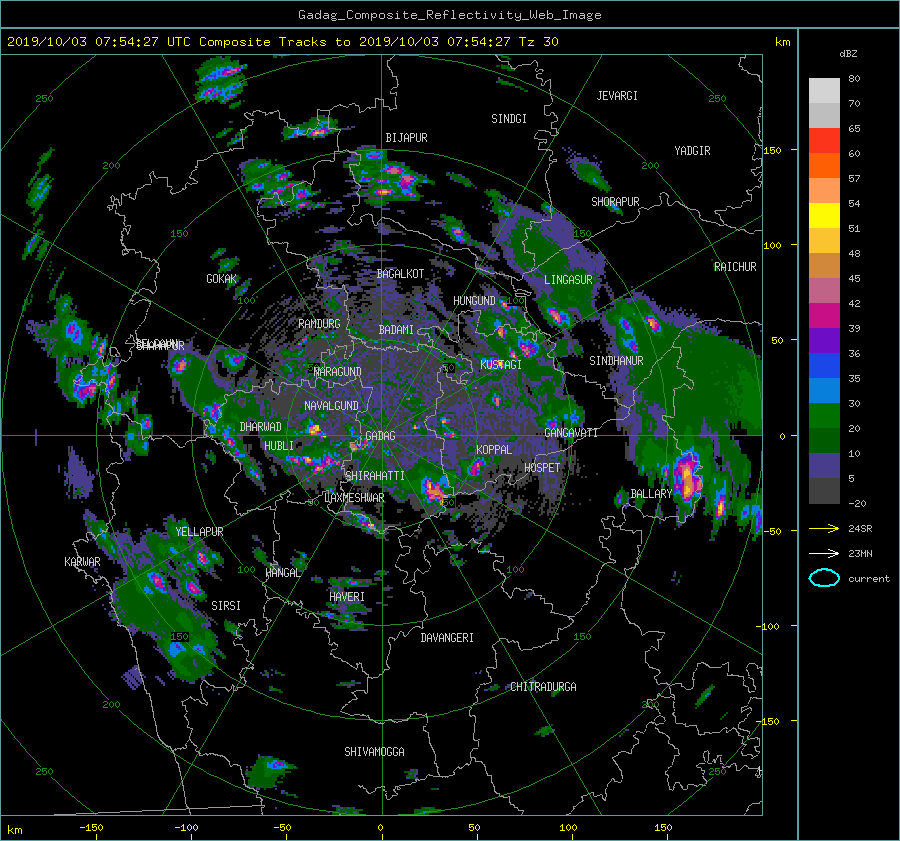Viewport: 900px width, 841px height.
Task: Click the NAVALGUND city label
Action: pyautogui.click(x=331, y=405)
